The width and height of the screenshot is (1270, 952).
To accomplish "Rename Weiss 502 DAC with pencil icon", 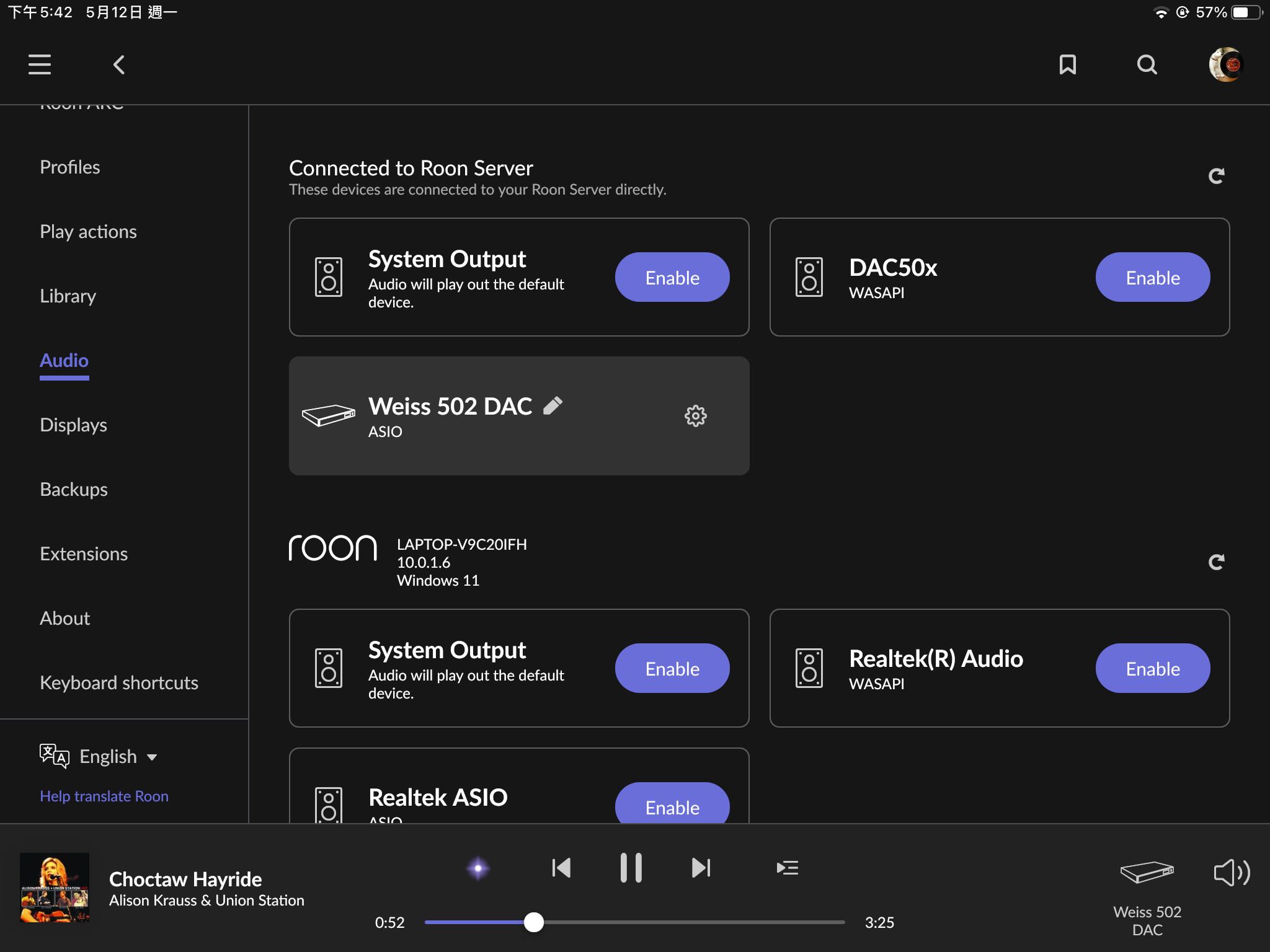I will (553, 406).
